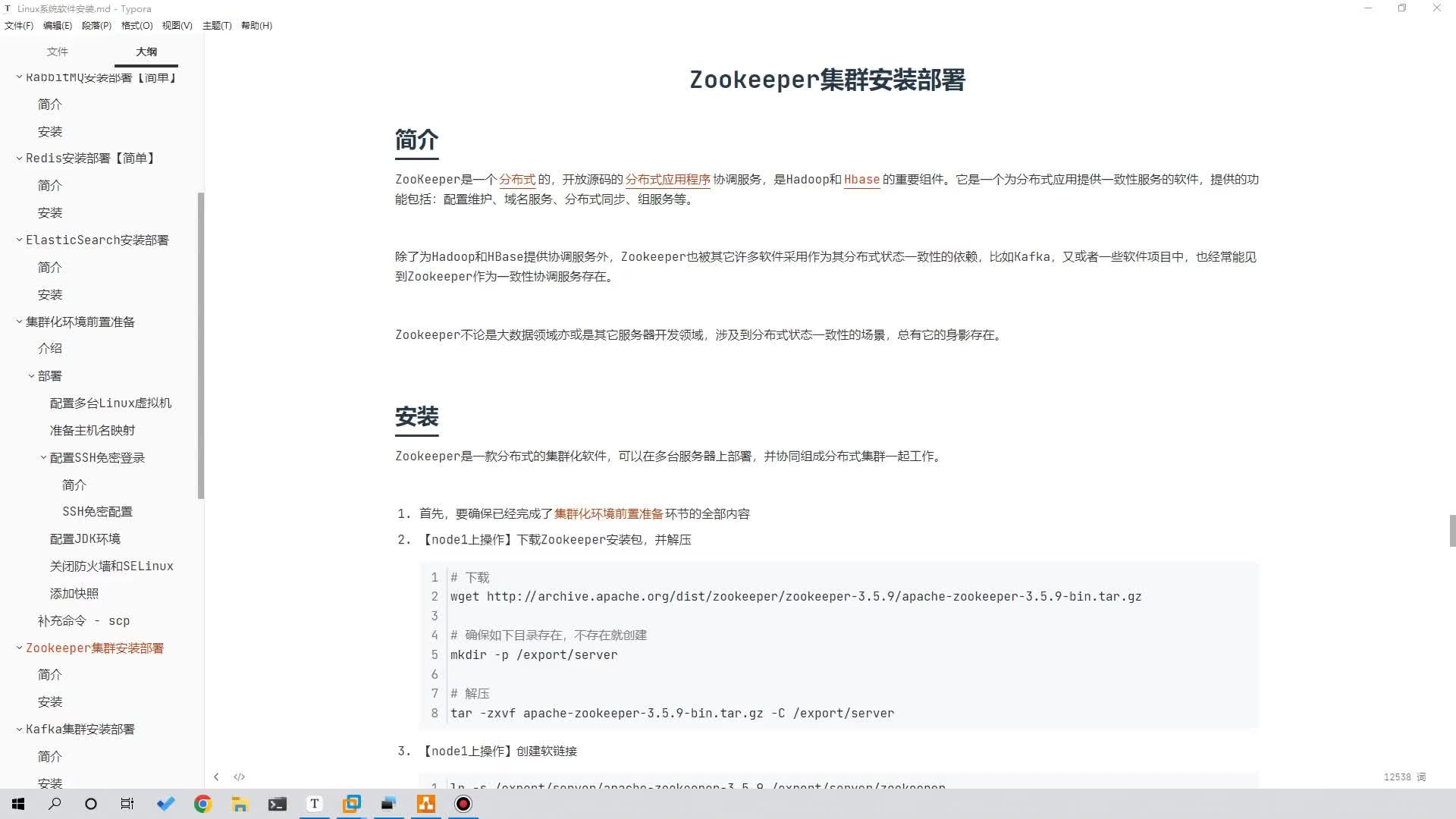This screenshot has height=819, width=1456.
Task: Go to Redis安装部署【简单】 heading in outline
Action: (92, 158)
